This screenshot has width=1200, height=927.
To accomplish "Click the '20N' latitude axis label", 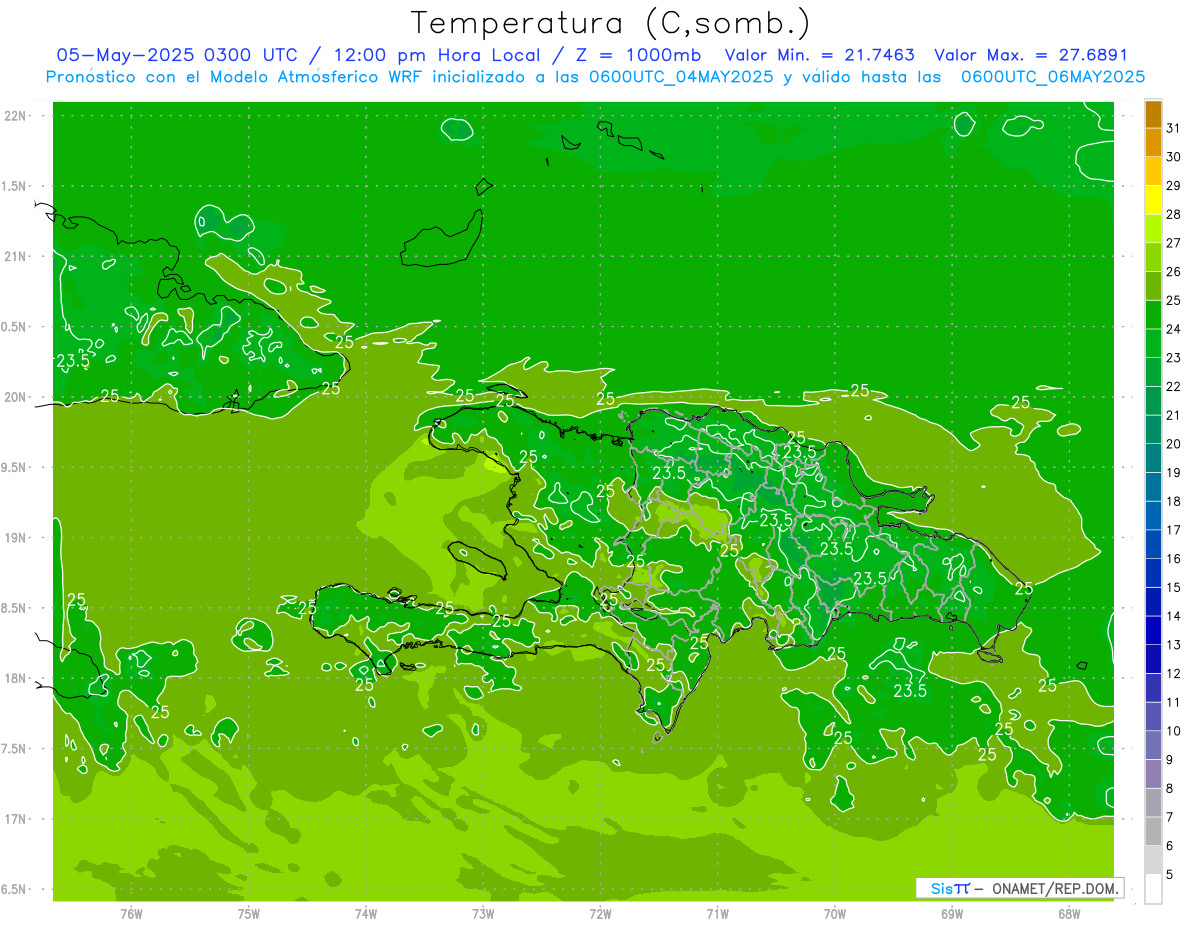I will [15, 397].
